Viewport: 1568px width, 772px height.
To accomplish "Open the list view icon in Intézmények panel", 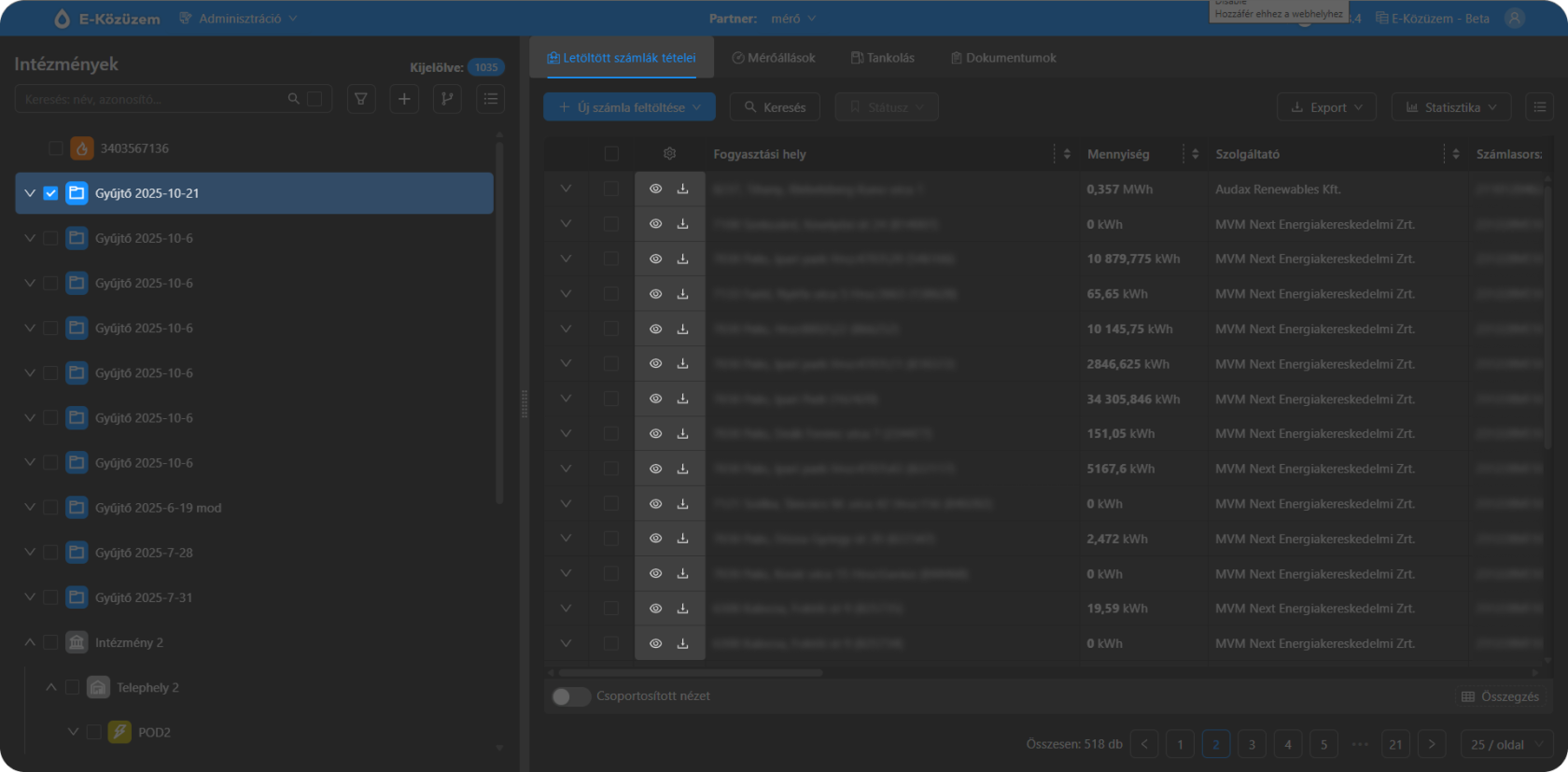I will tap(490, 99).
